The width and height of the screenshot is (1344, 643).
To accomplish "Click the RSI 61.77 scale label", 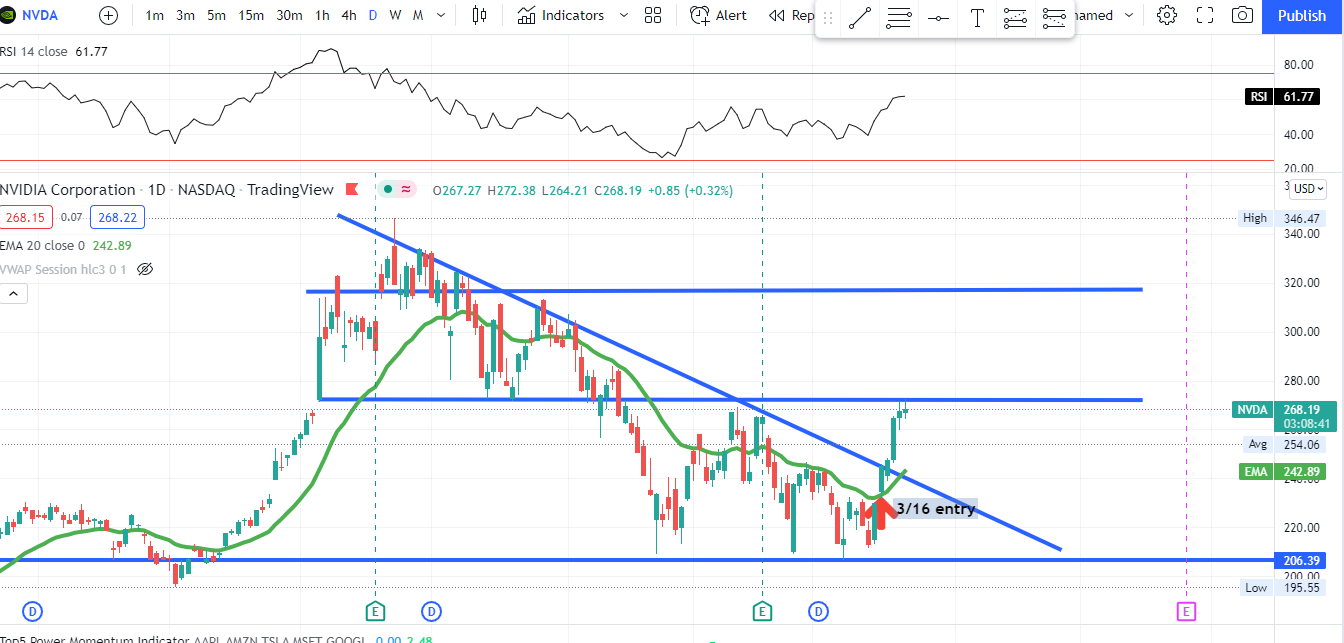I will click(1283, 96).
